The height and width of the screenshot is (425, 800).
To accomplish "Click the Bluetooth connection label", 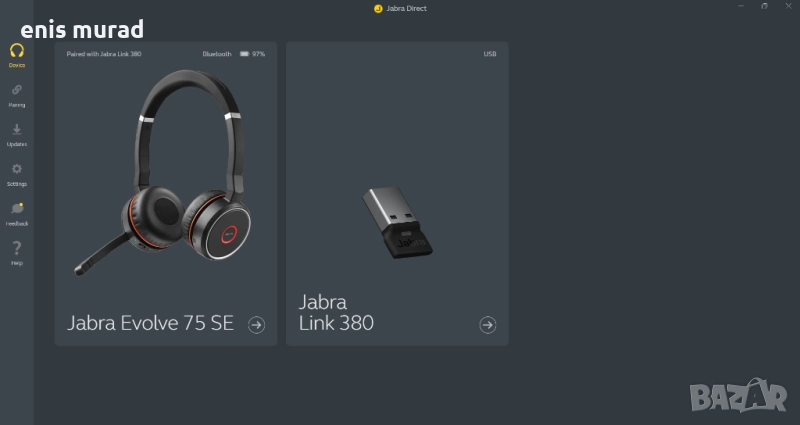I will 217,54.
